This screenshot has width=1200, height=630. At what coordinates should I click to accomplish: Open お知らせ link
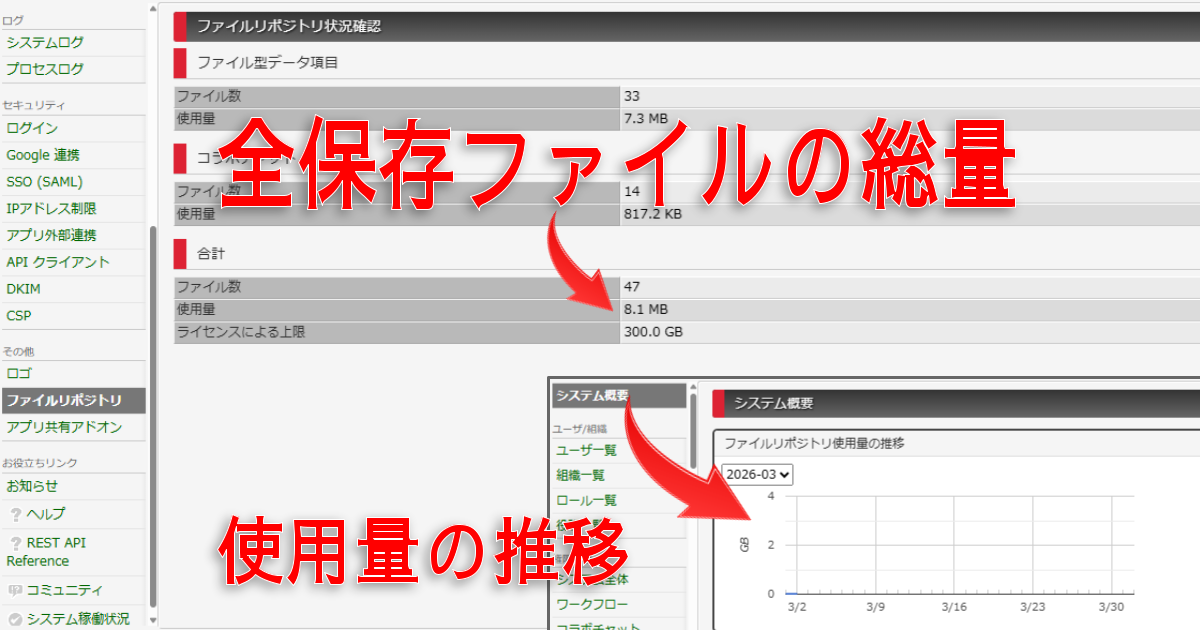pos(32,487)
